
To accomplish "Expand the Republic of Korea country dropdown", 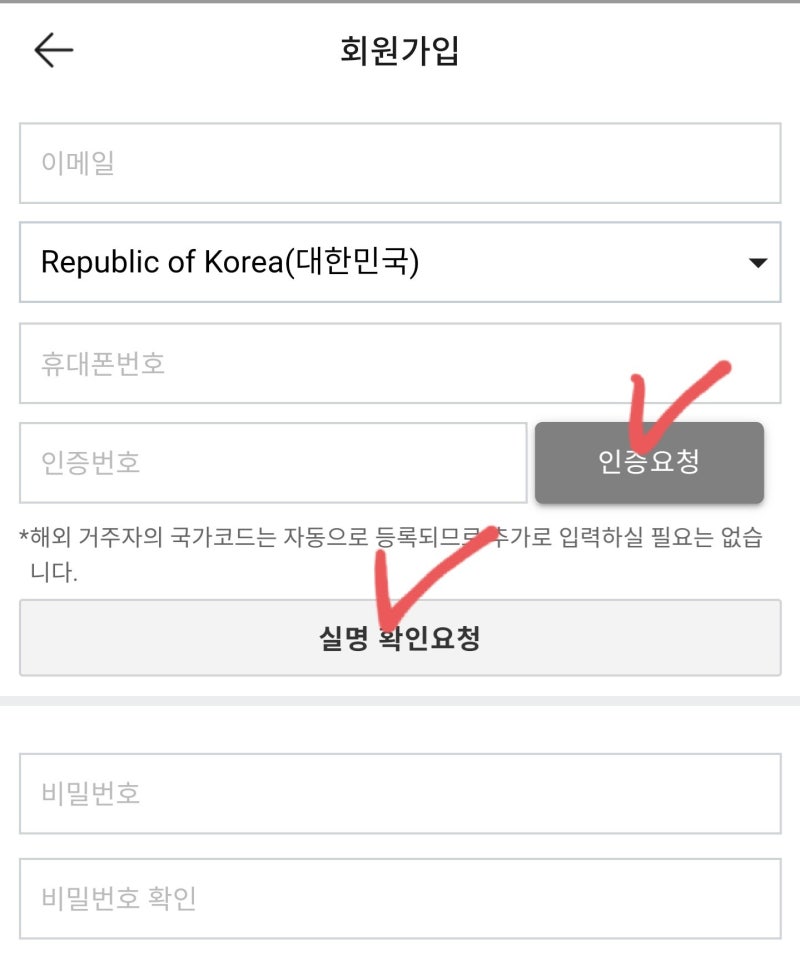I will coord(400,262).
